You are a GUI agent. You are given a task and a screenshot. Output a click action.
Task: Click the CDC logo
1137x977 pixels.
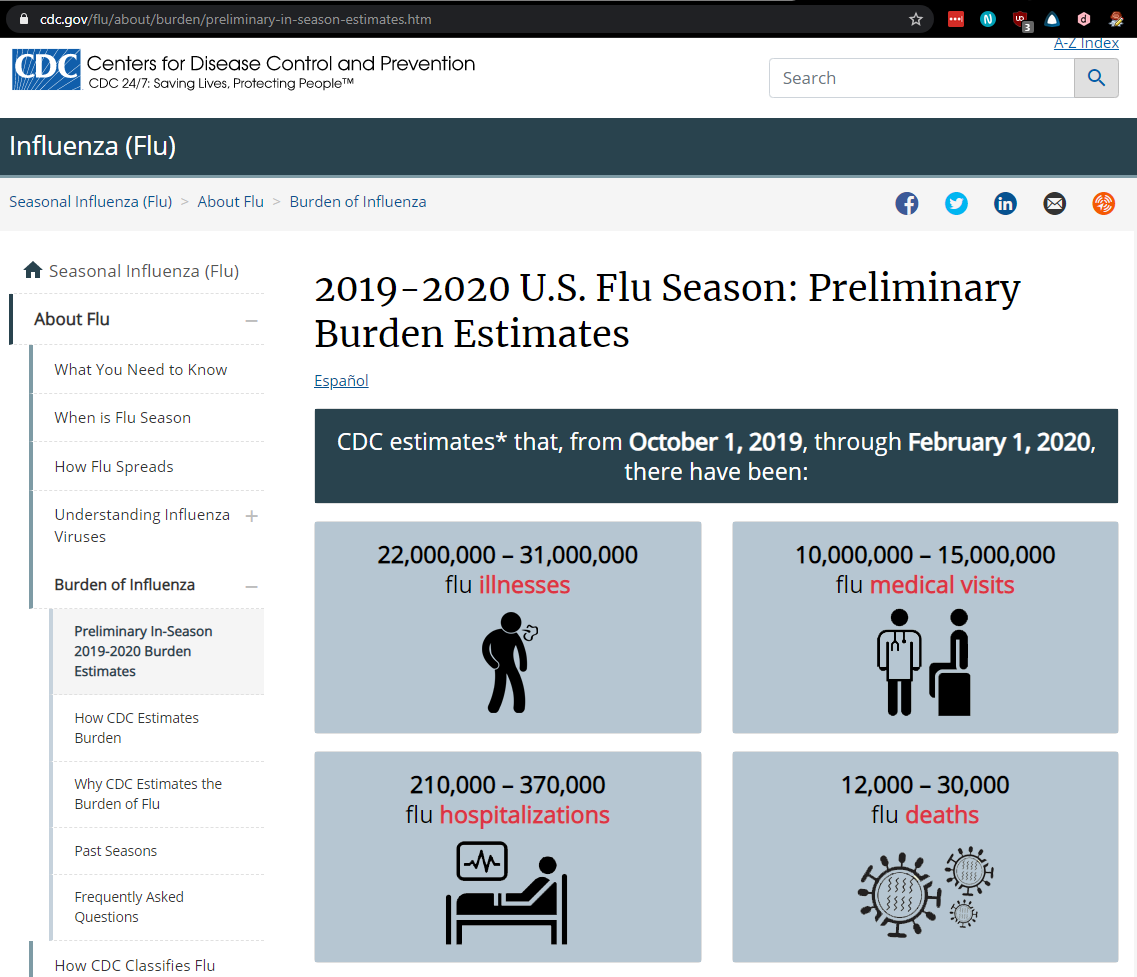tap(46, 70)
